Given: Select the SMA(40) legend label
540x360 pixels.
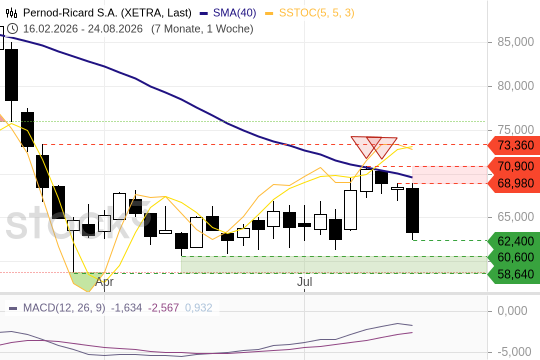Looking at the screenshot, I should (235, 13).
